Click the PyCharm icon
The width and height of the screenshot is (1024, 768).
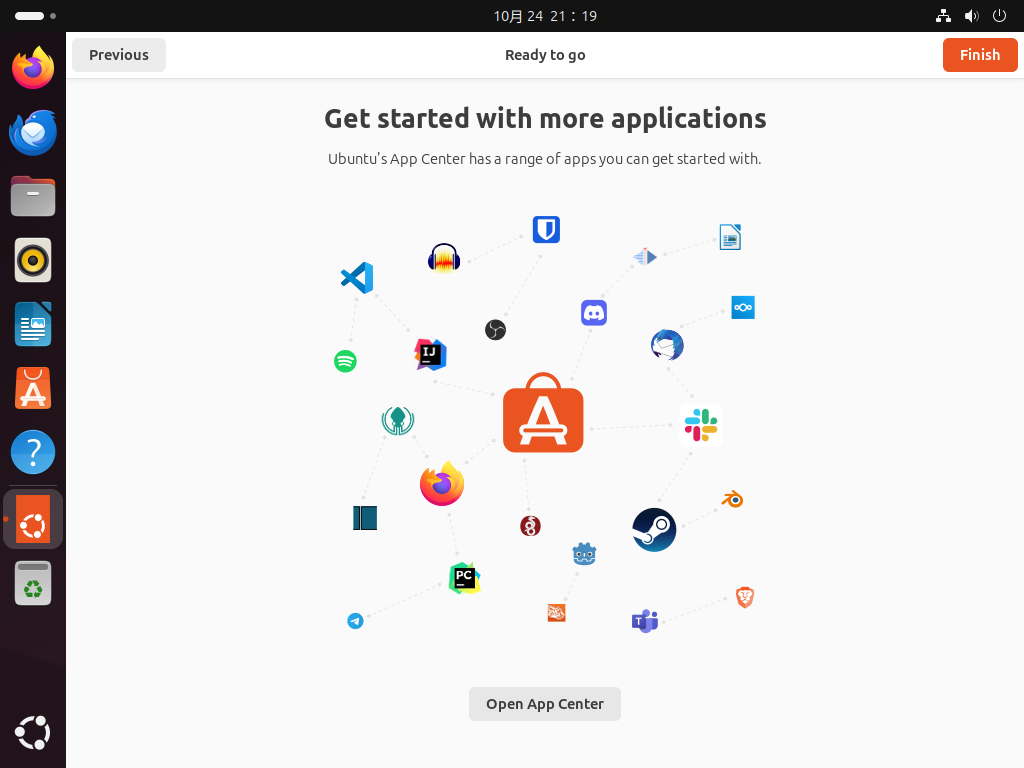464,578
